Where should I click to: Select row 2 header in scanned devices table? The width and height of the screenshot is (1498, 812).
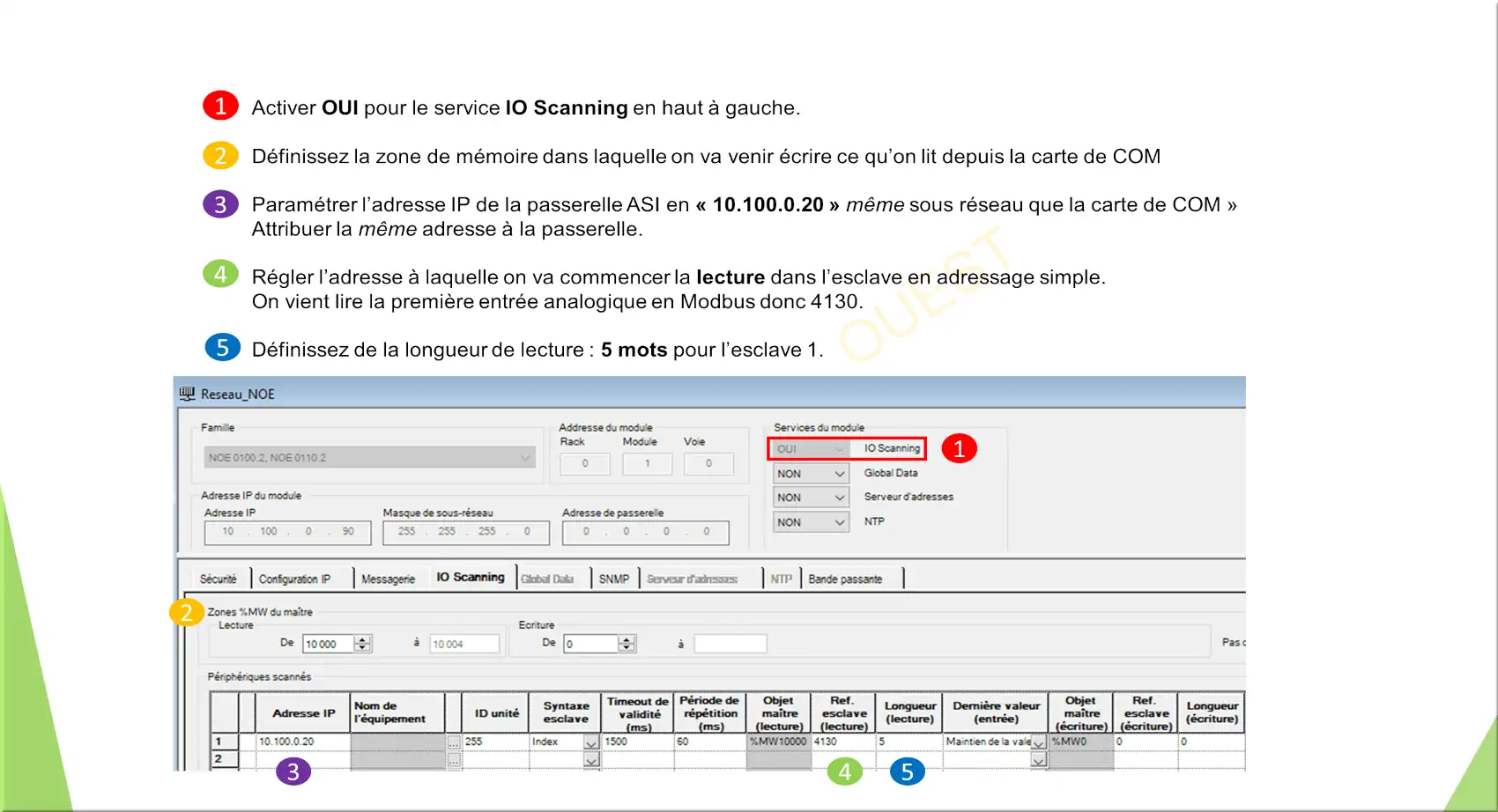tap(225, 759)
